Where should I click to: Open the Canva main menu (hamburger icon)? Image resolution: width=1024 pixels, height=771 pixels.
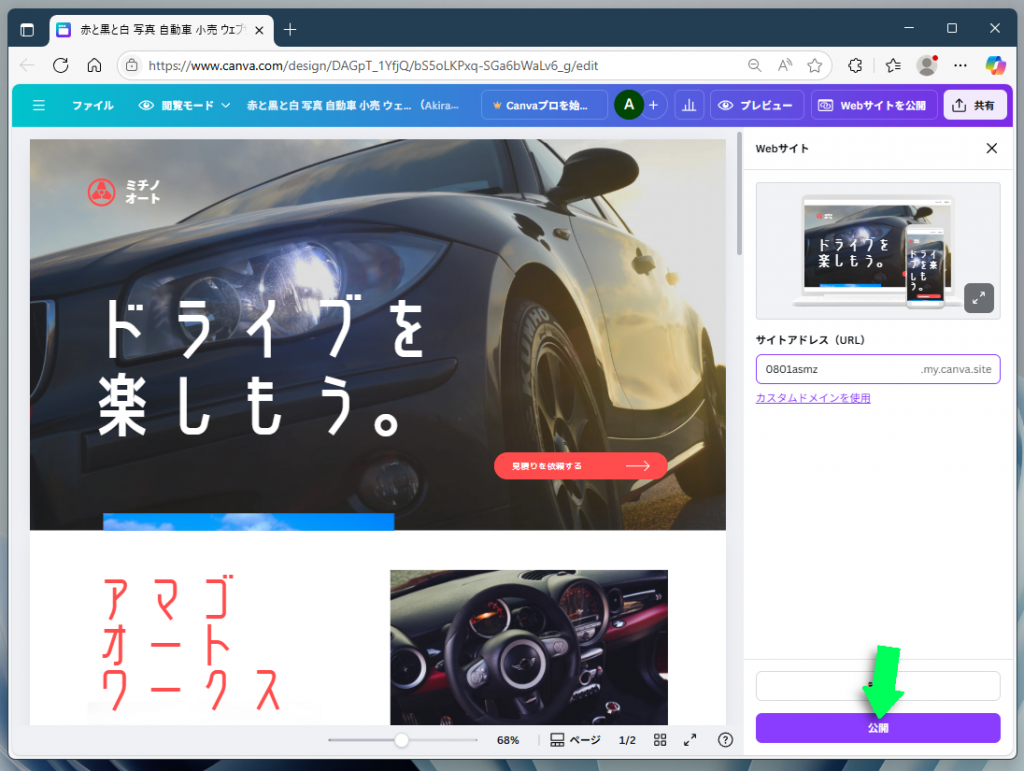[x=40, y=104]
